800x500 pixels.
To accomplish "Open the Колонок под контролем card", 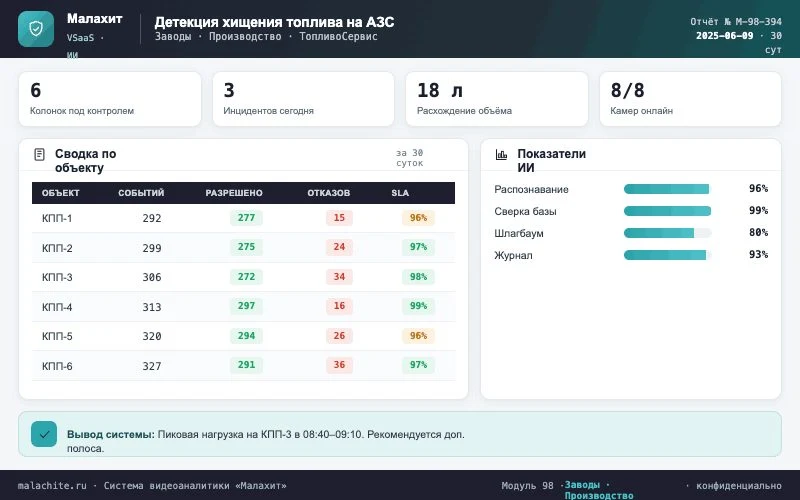I will (x=110, y=99).
